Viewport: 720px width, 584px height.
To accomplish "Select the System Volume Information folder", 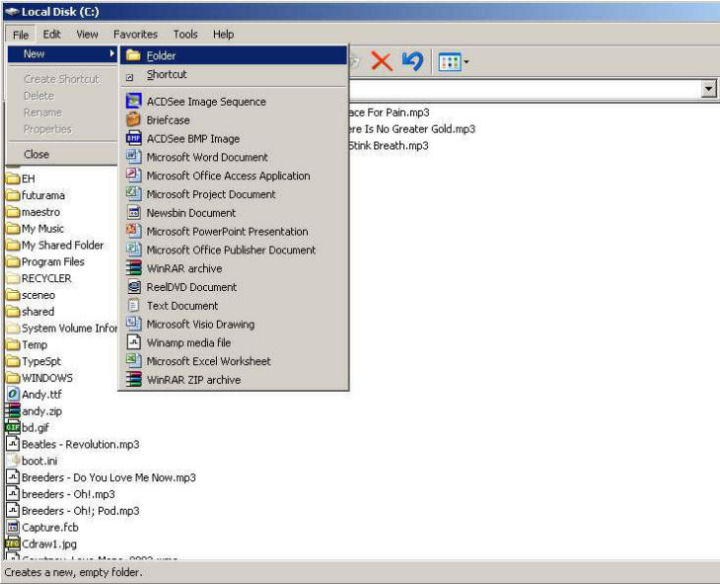I will [x=62, y=328].
